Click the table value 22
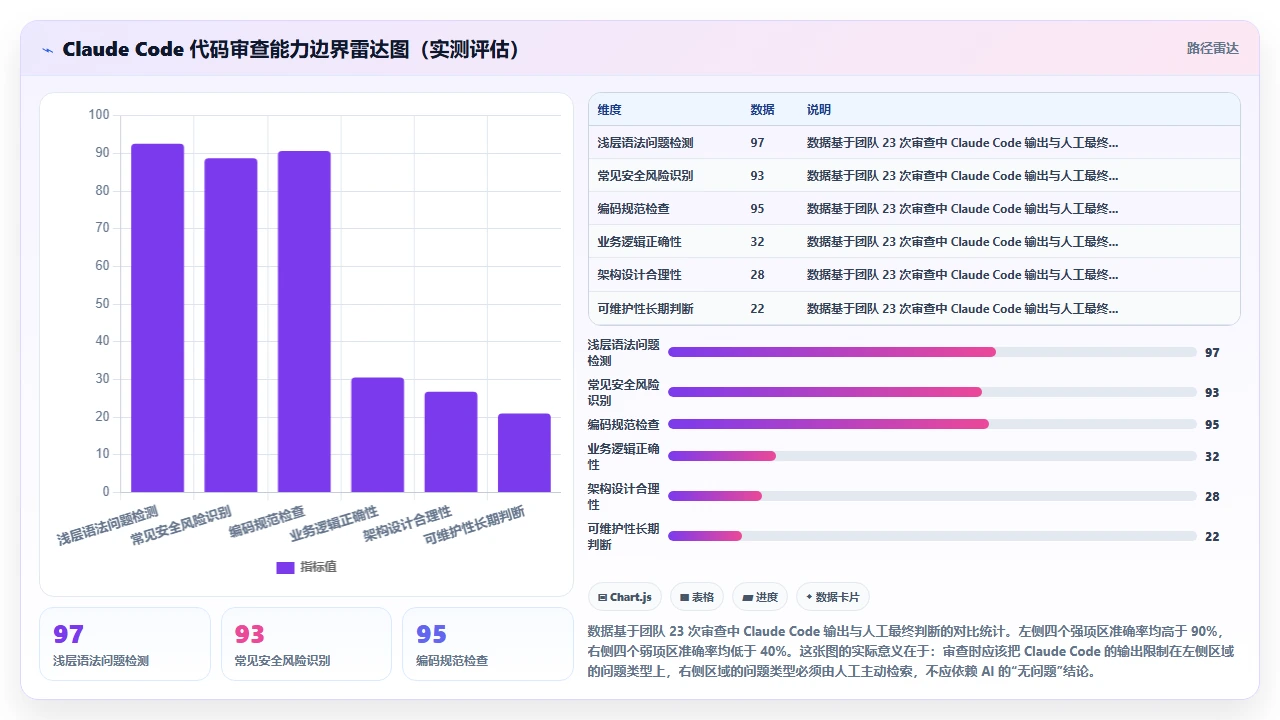Viewport: 1280px width, 720px height. coord(757,308)
